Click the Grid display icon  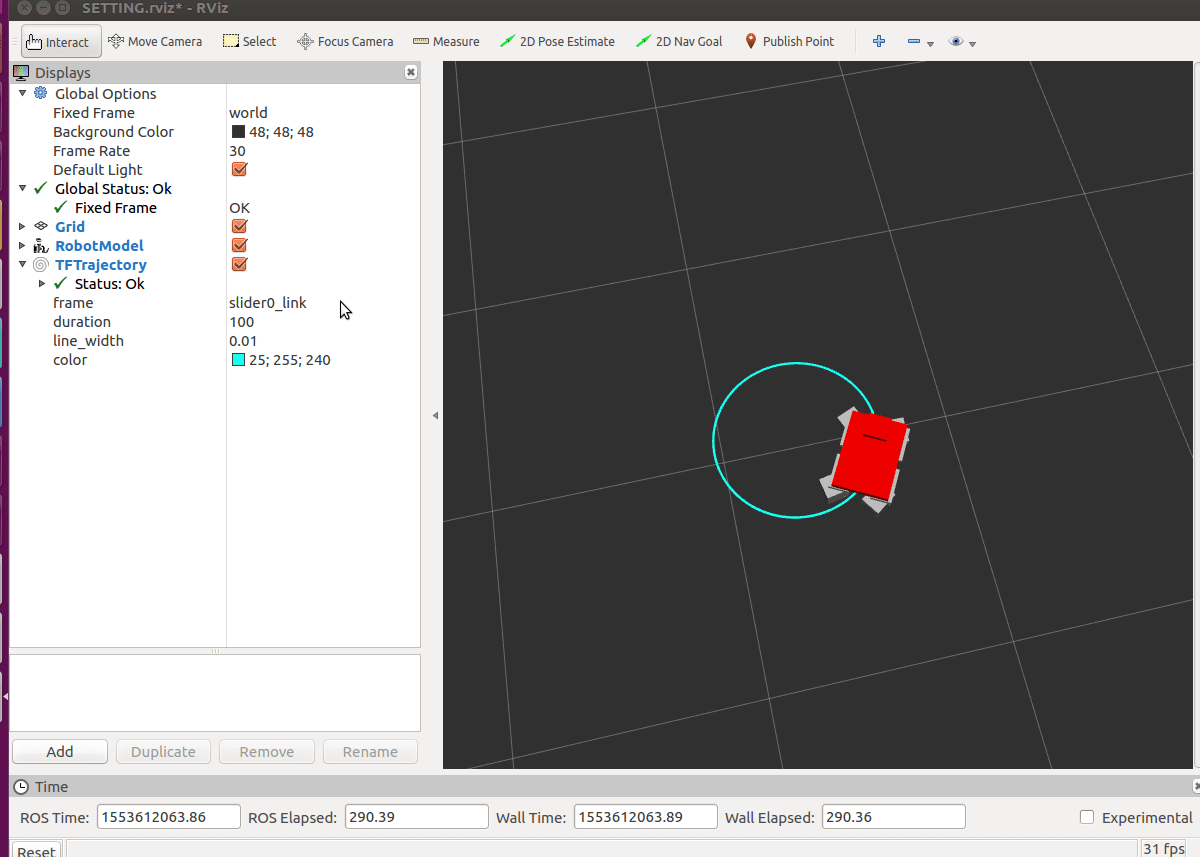pos(41,227)
